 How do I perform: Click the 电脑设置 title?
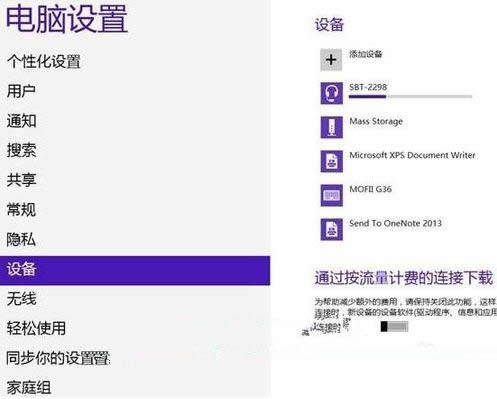[x=67, y=19]
